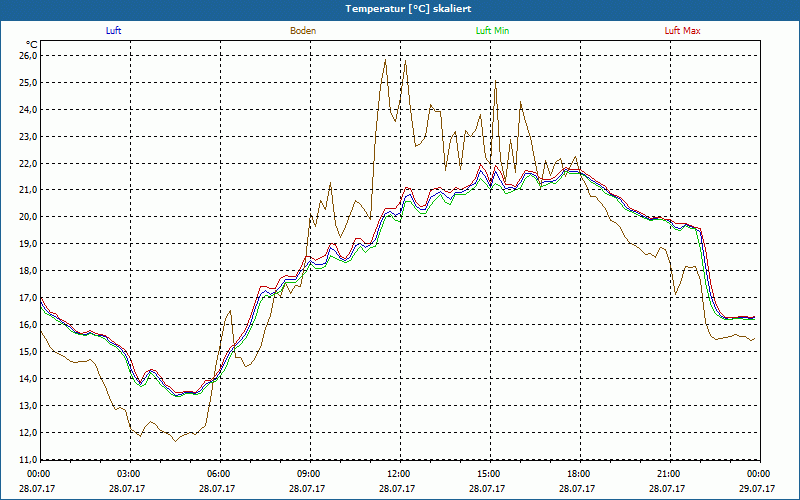Image resolution: width=800 pixels, height=500 pixels.
Task: Click the '°C' unit label above the y-axis
Action: click(32, 45)
